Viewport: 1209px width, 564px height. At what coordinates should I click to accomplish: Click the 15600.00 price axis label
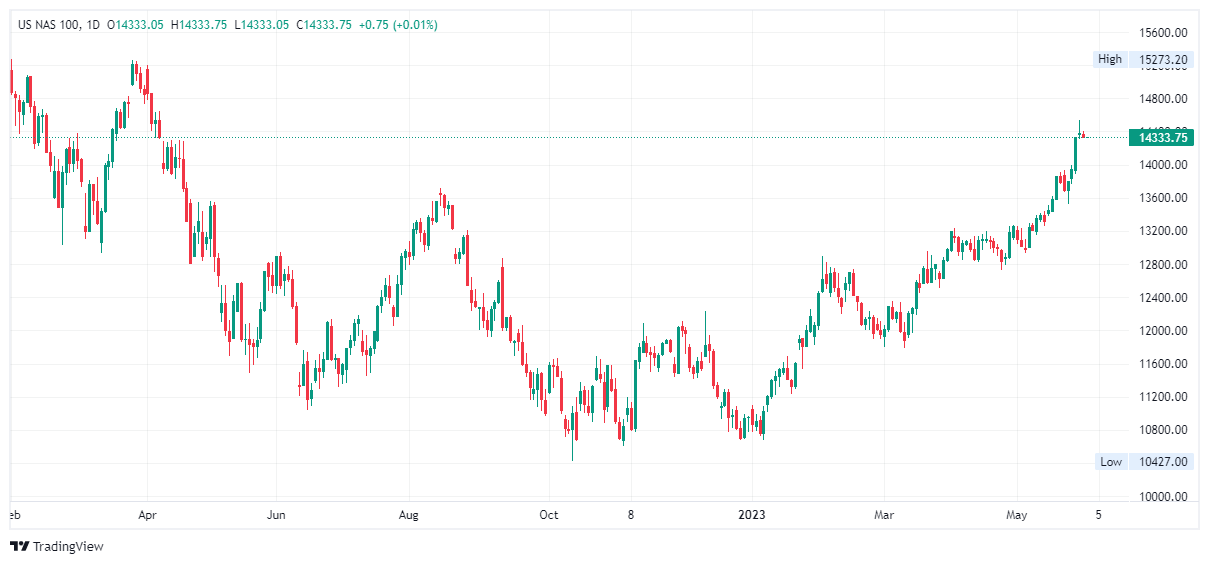click(x=1163, y=32)
